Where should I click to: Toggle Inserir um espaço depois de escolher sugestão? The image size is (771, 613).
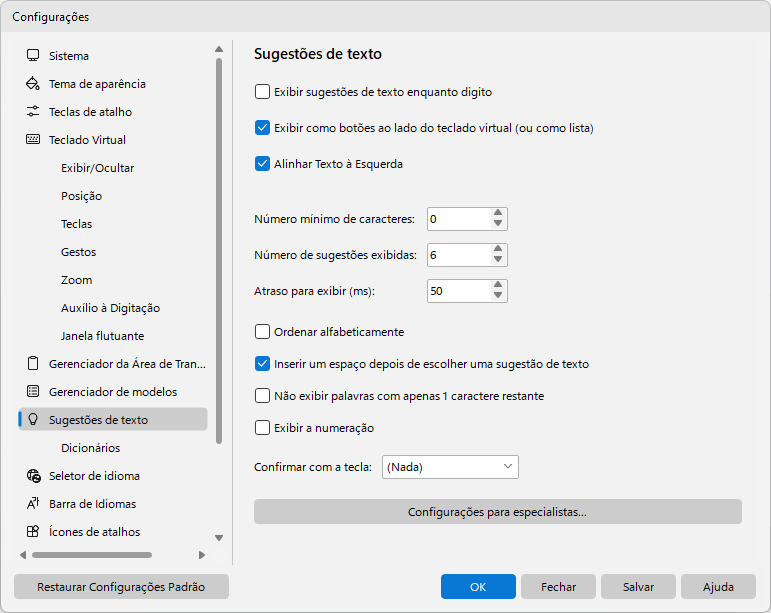(262, 364)
